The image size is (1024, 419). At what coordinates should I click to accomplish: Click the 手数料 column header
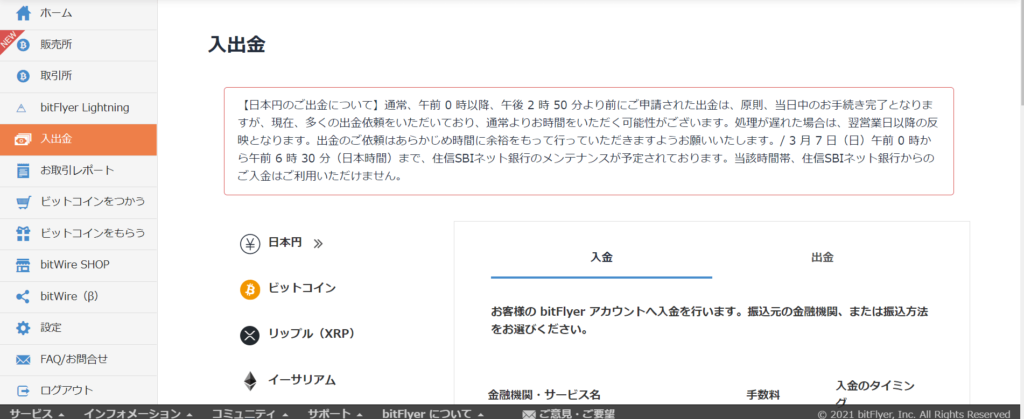pyautogui.click(x=763, y=395)
